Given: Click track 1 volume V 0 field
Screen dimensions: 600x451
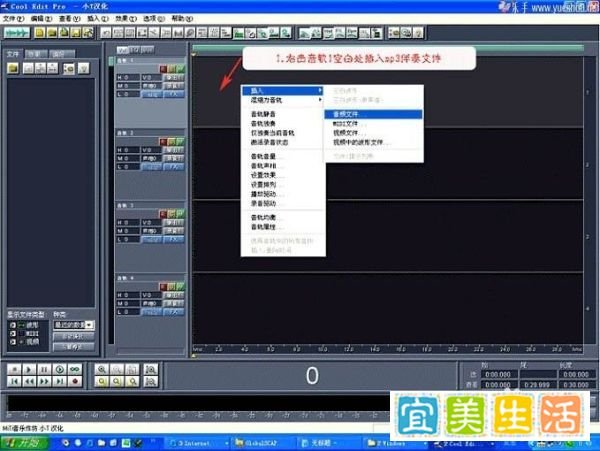Looking at the screenshot, I should (x=150, y=78).
